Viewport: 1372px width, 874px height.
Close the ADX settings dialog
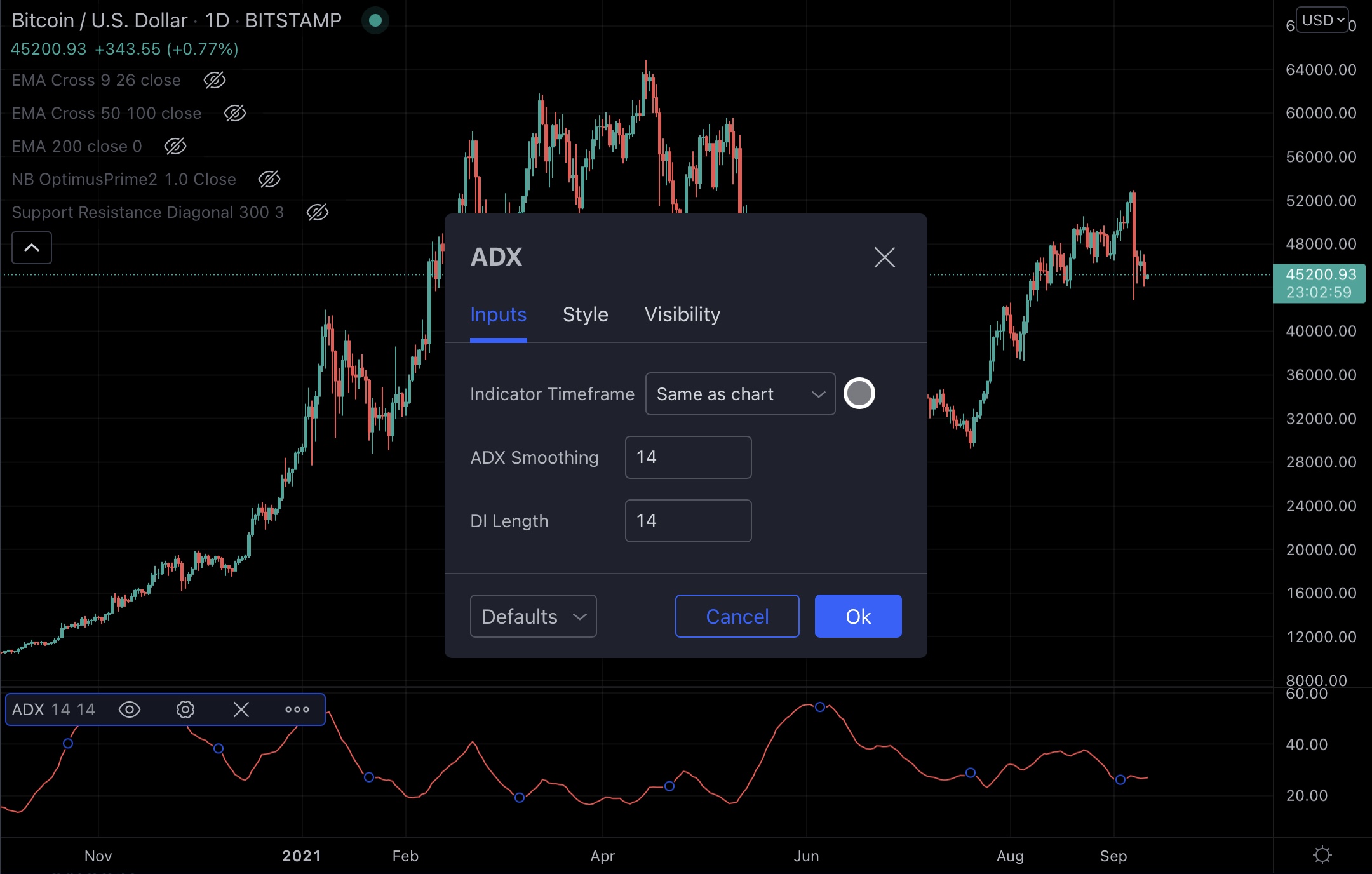(884, 257)
